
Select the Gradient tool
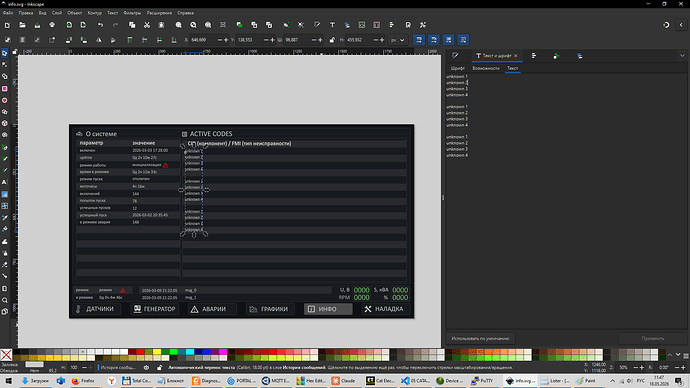point(4,194)
